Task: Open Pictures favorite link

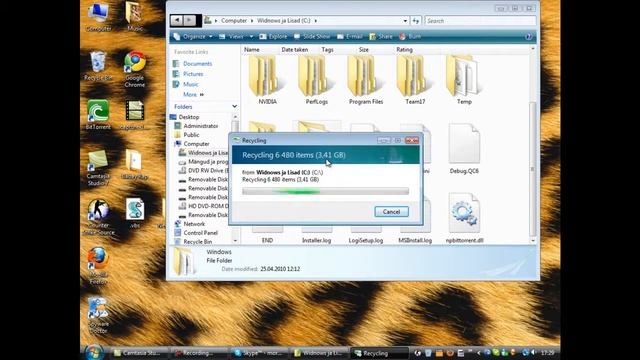Action: 193,74
